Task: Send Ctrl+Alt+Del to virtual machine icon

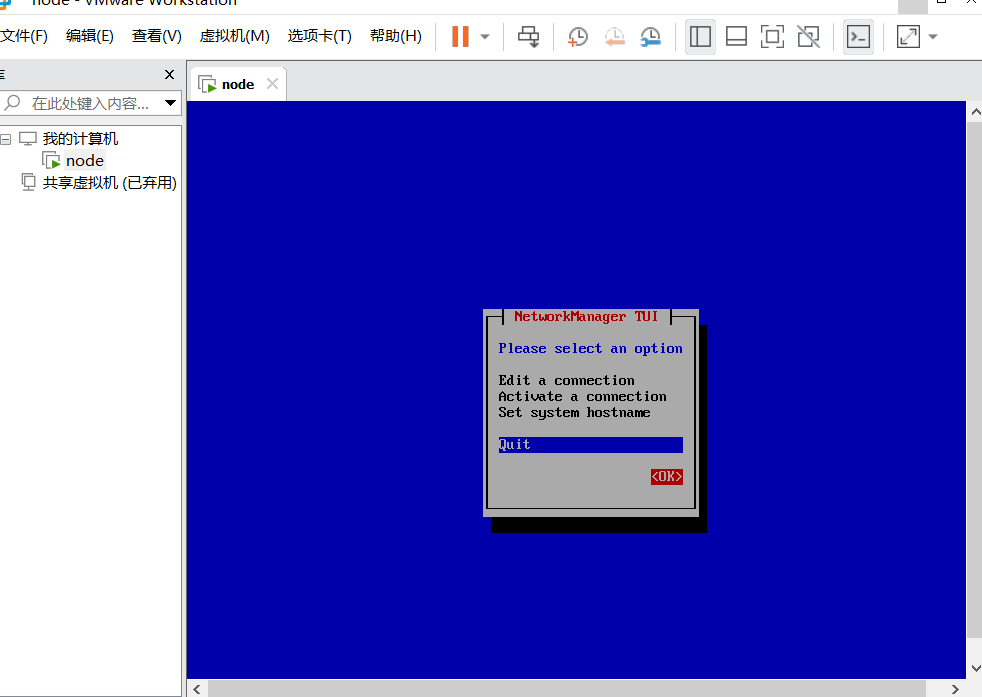Action: 528,36
